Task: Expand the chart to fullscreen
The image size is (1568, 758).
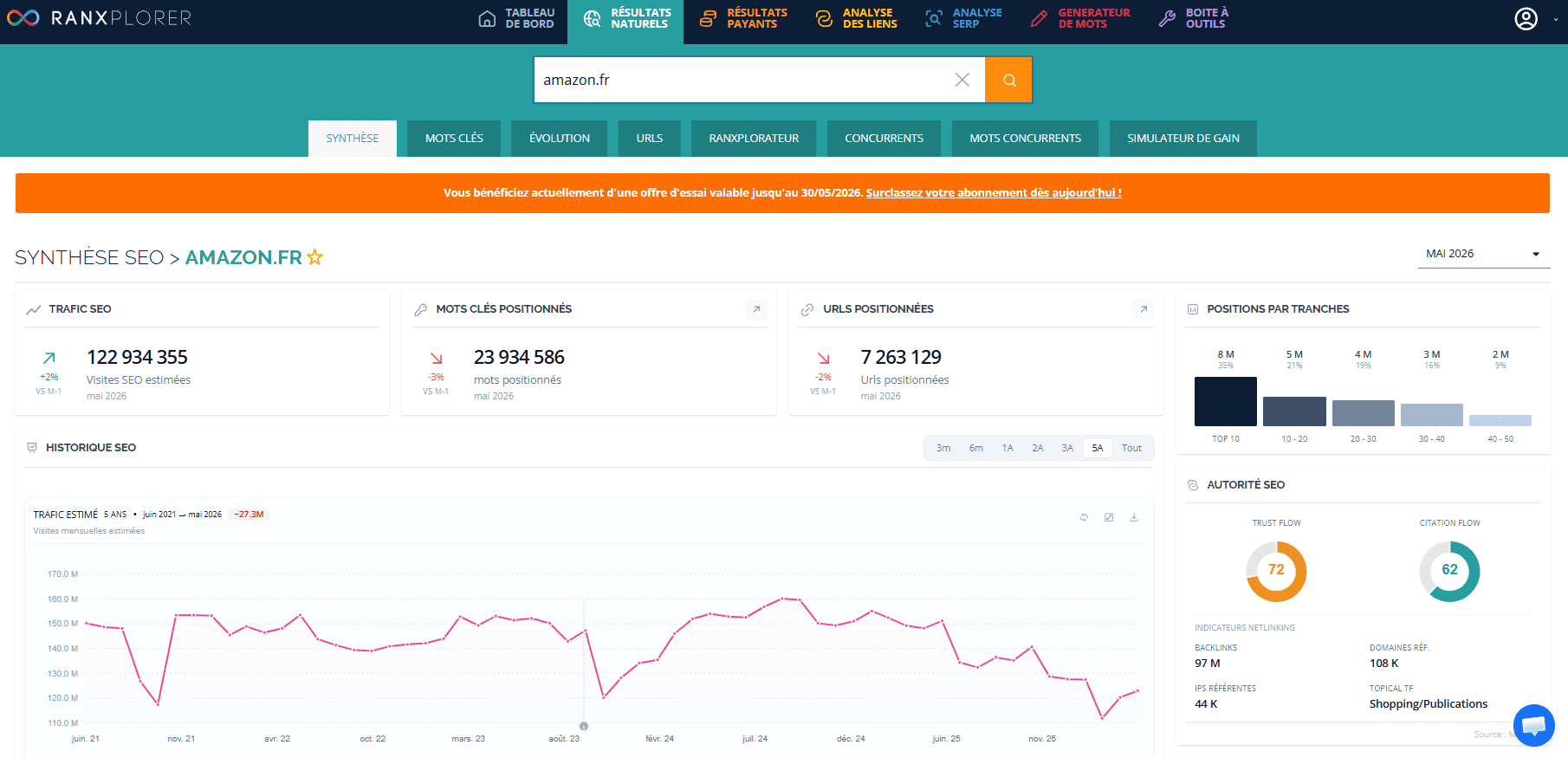Action: tap(1109, 517)
